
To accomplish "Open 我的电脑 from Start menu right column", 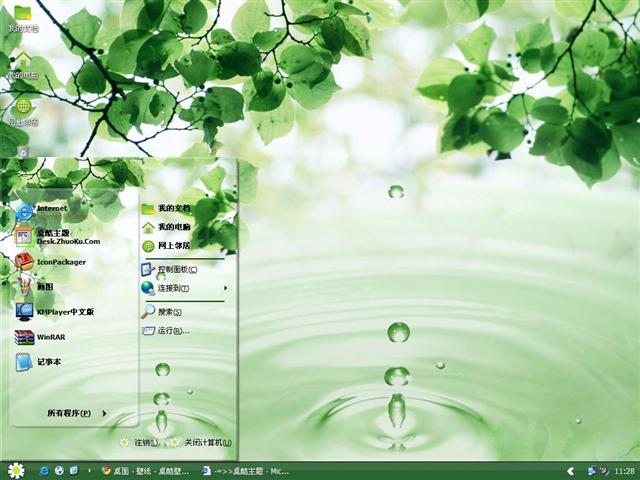I will 172,227.
